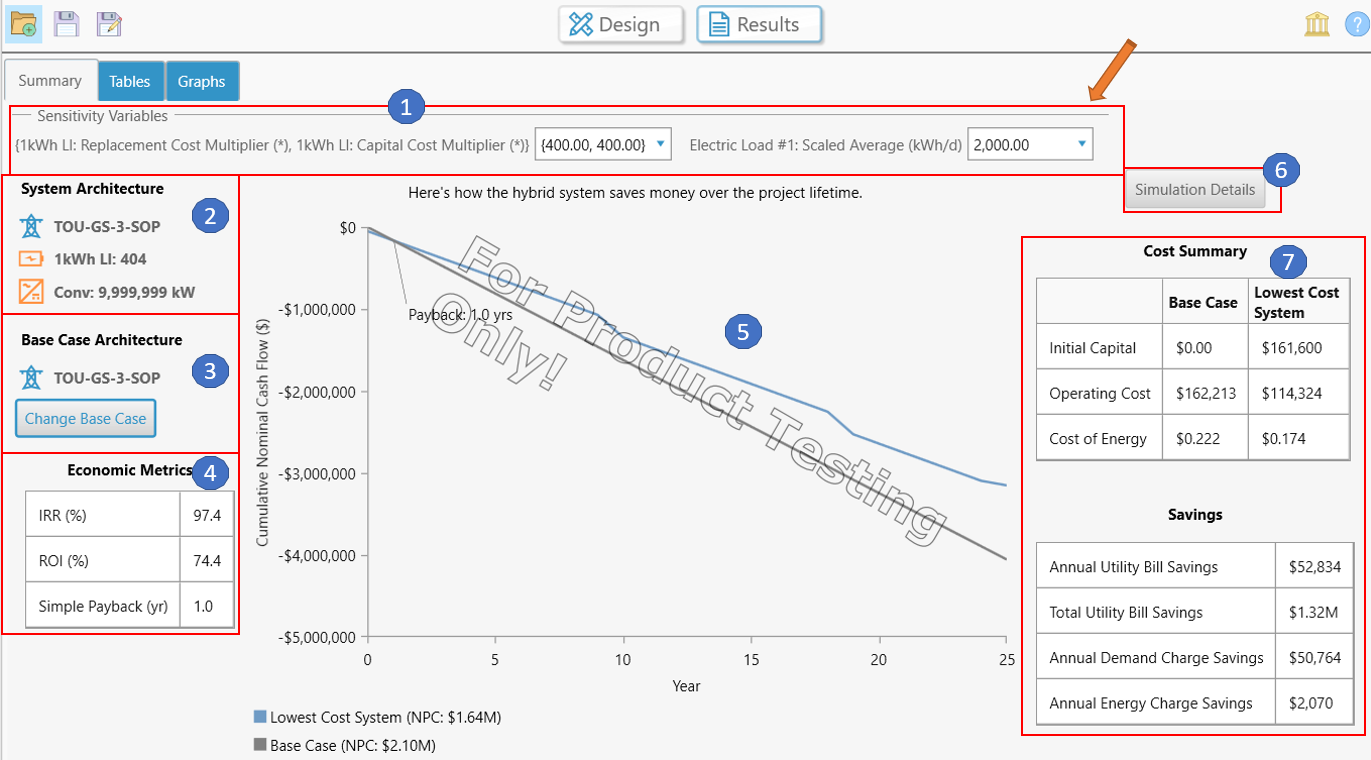Go to the Design view
The width and height of the screenshot is (1371, 760).
click(x=621, y=25)
